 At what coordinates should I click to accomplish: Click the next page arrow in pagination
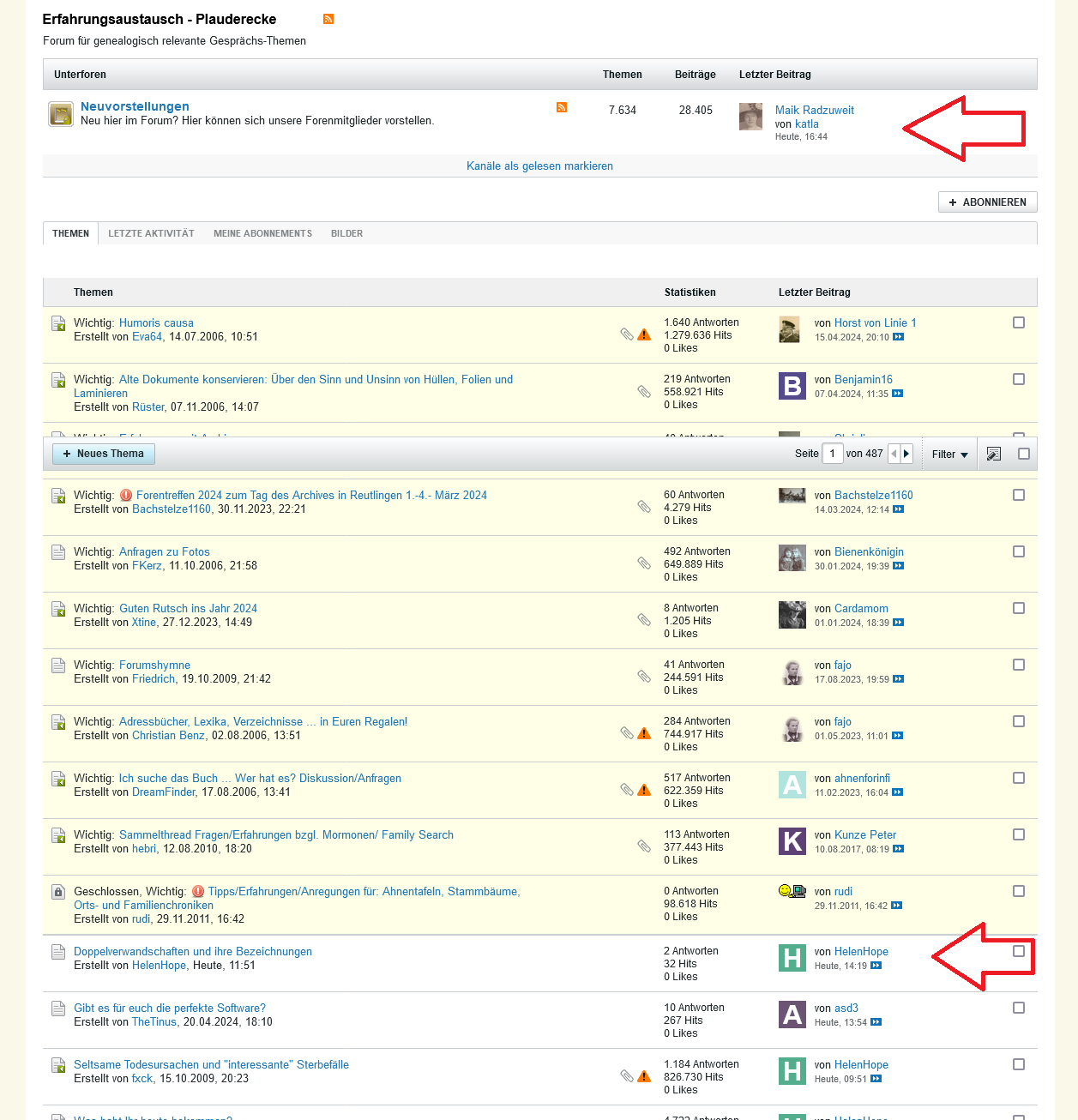(x=906, y=454)
